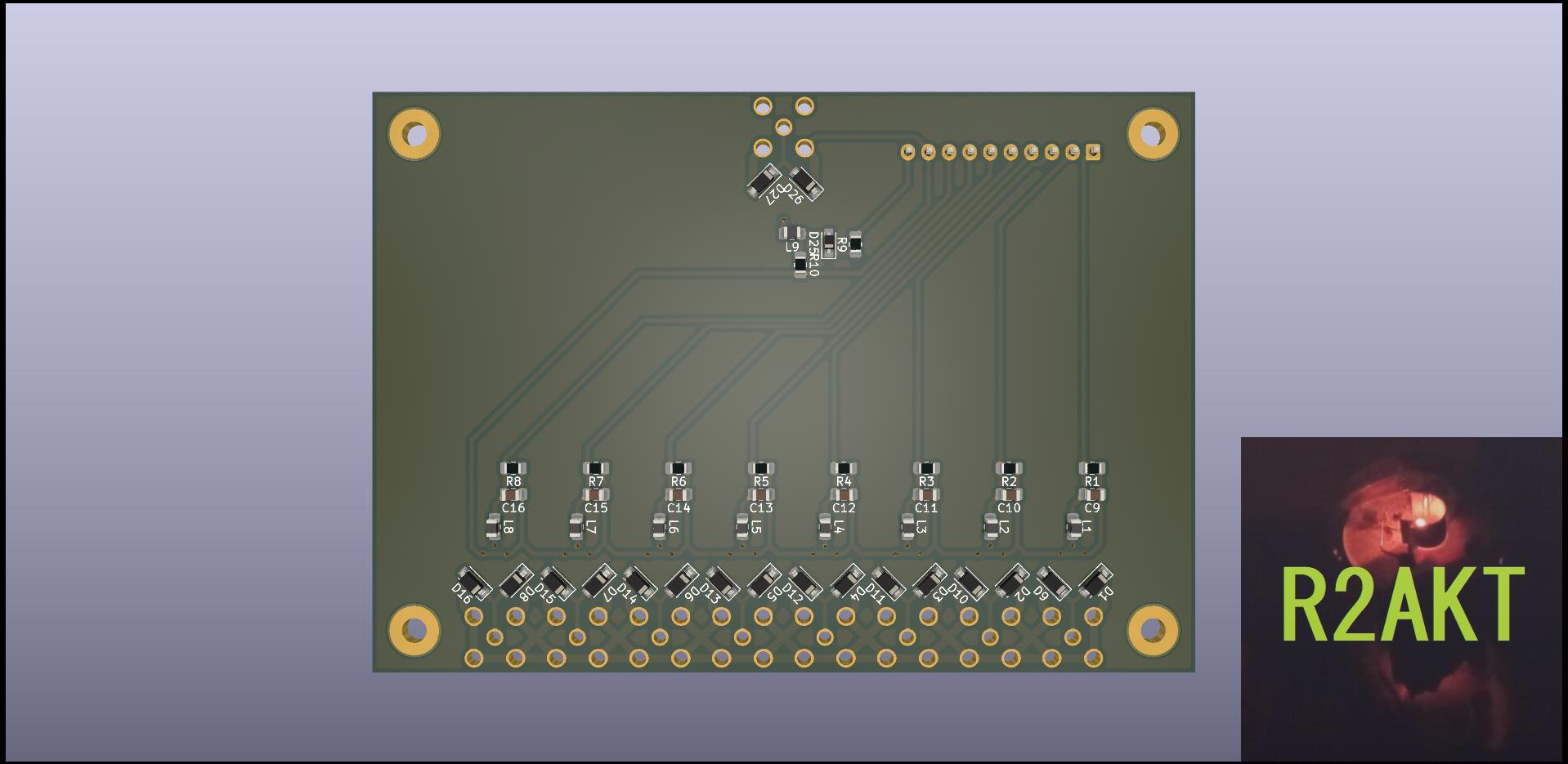Click the R2AKT logo thumbnail
Viewport: 1568px width, 764px height.
point(1401,600)
